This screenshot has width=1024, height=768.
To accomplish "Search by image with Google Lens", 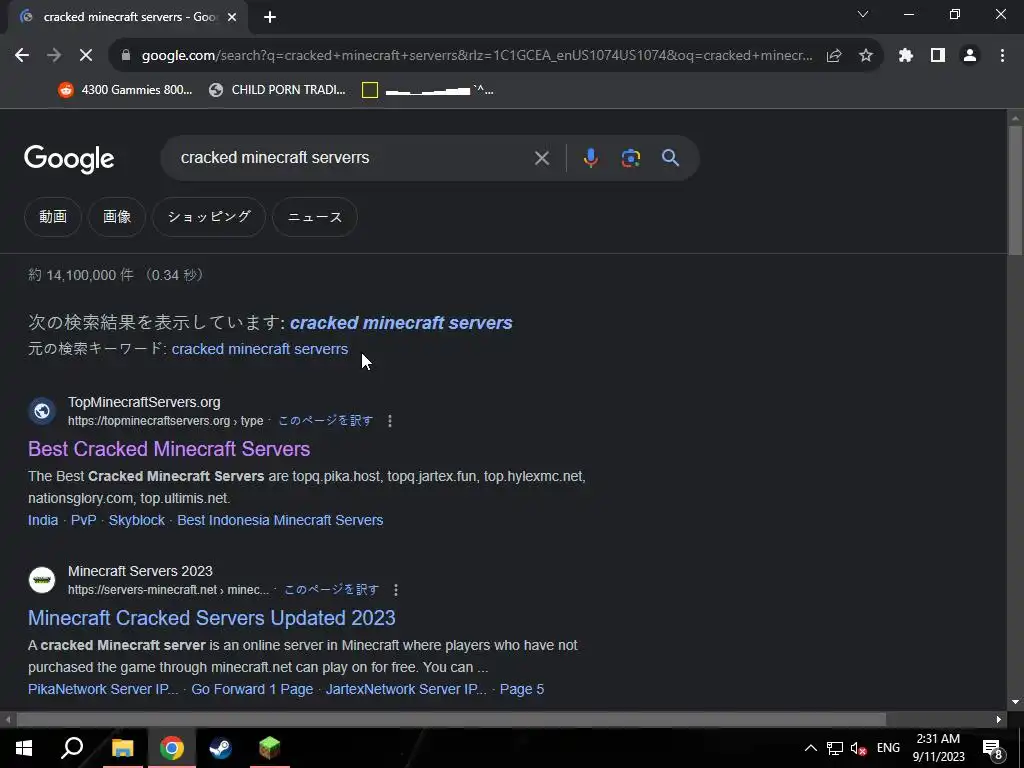I will [x=631, y=158].
